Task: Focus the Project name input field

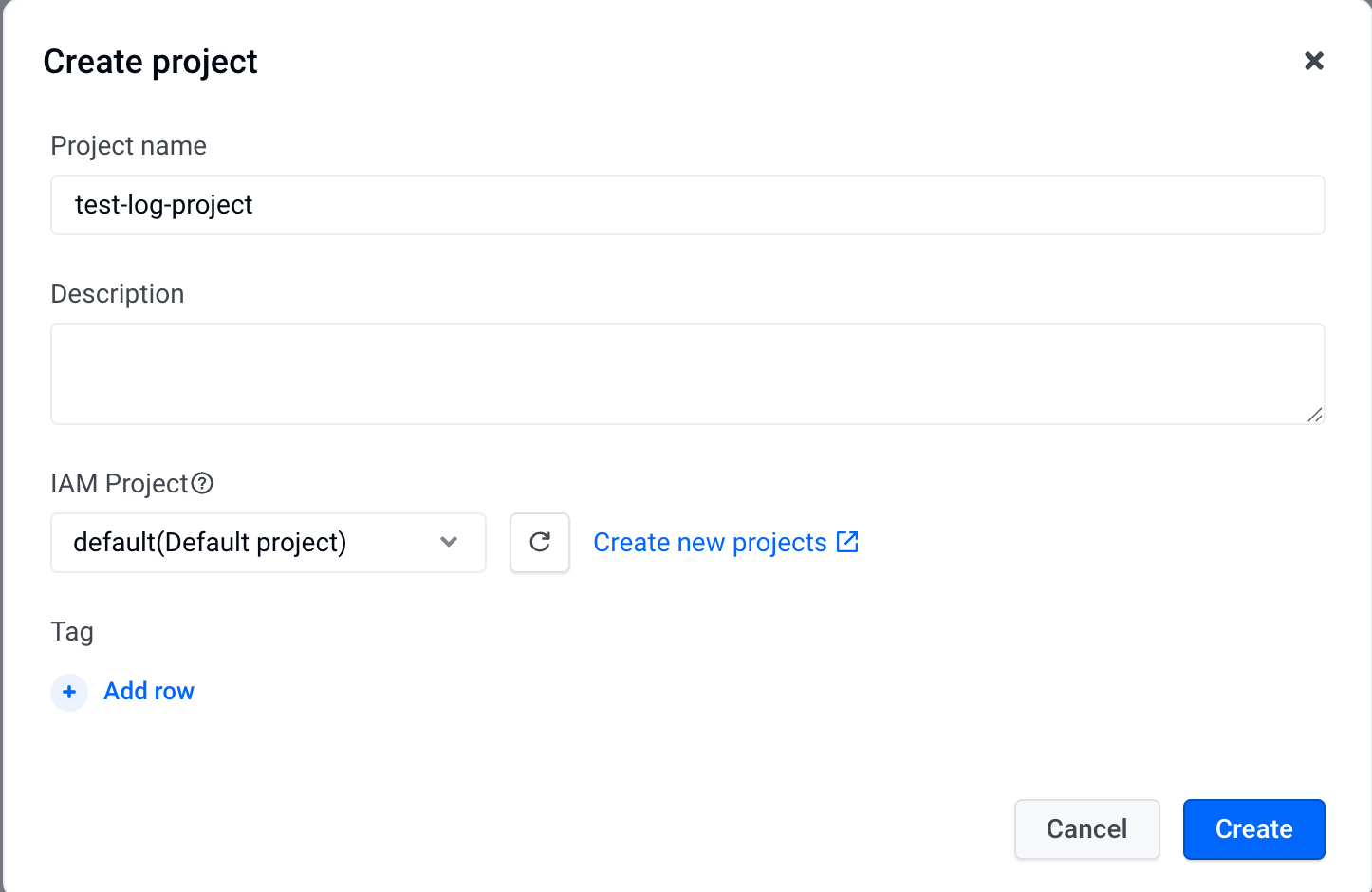Action: pos(688,205)
